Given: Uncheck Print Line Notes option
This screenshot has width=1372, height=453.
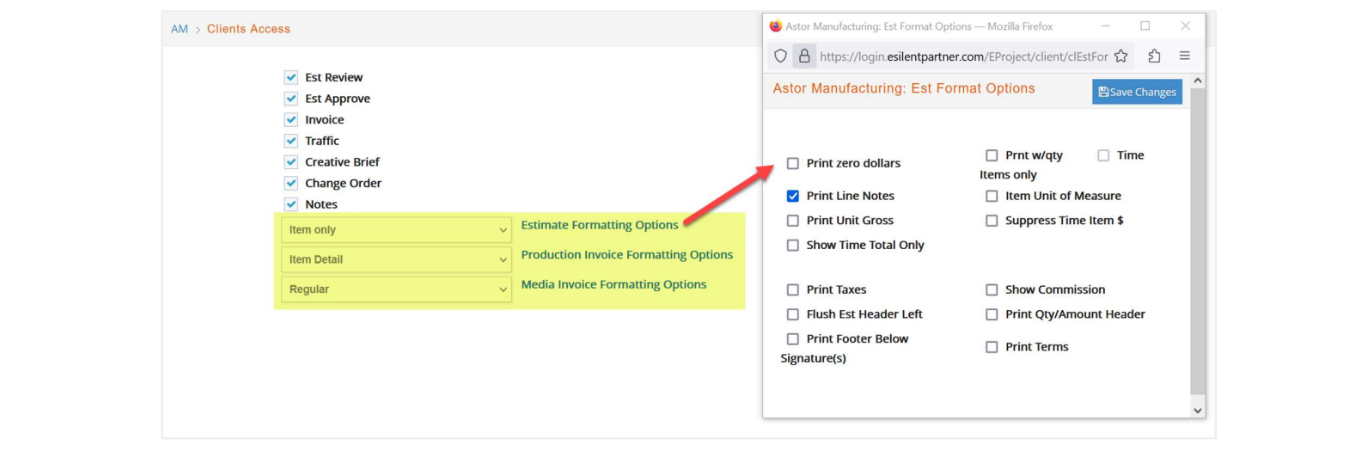Looking at the screenshot, I should coord(793,196).
